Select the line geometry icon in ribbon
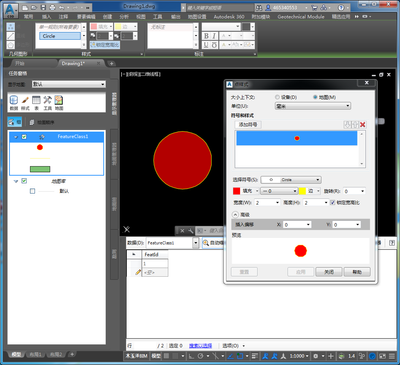Screen dimensions: 400x365 [11, 36]
